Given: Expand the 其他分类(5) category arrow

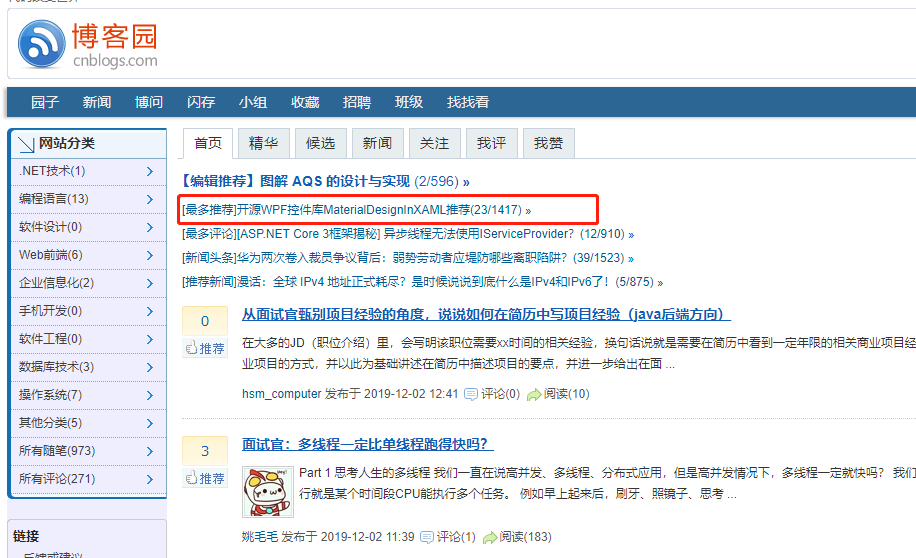Looking at the screenshot, I should click(x=150, y=424).
